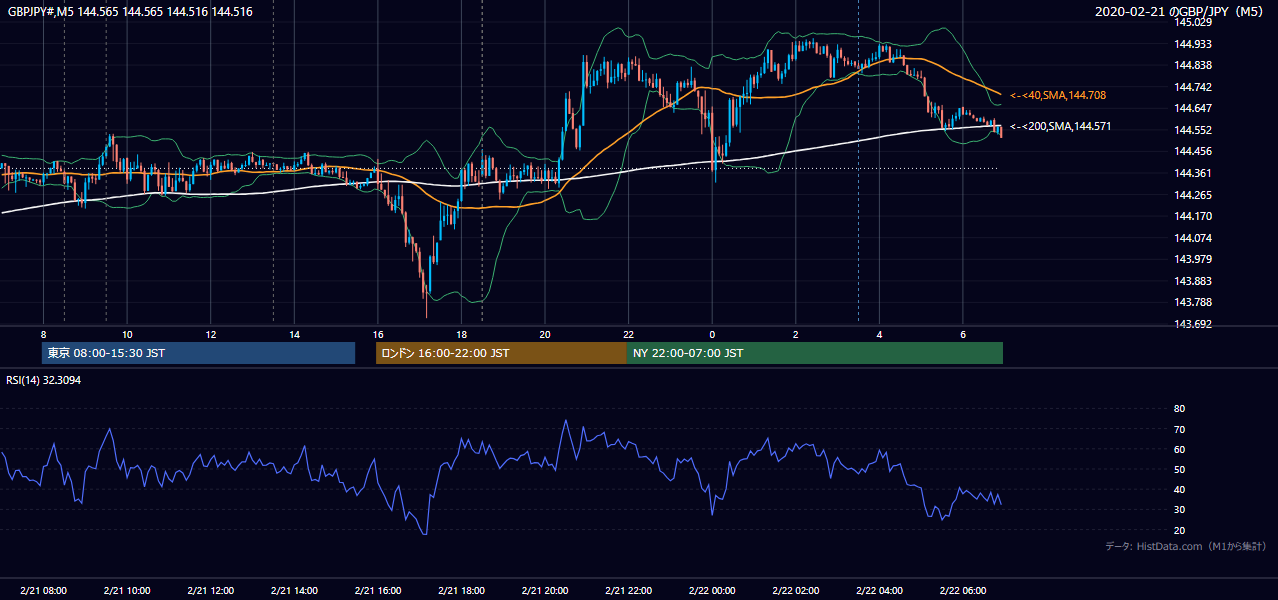Select the 2/21 14:00 date label
This screenshot has height=600, width=1278.
pyautogui.click(x=294, y=590)
